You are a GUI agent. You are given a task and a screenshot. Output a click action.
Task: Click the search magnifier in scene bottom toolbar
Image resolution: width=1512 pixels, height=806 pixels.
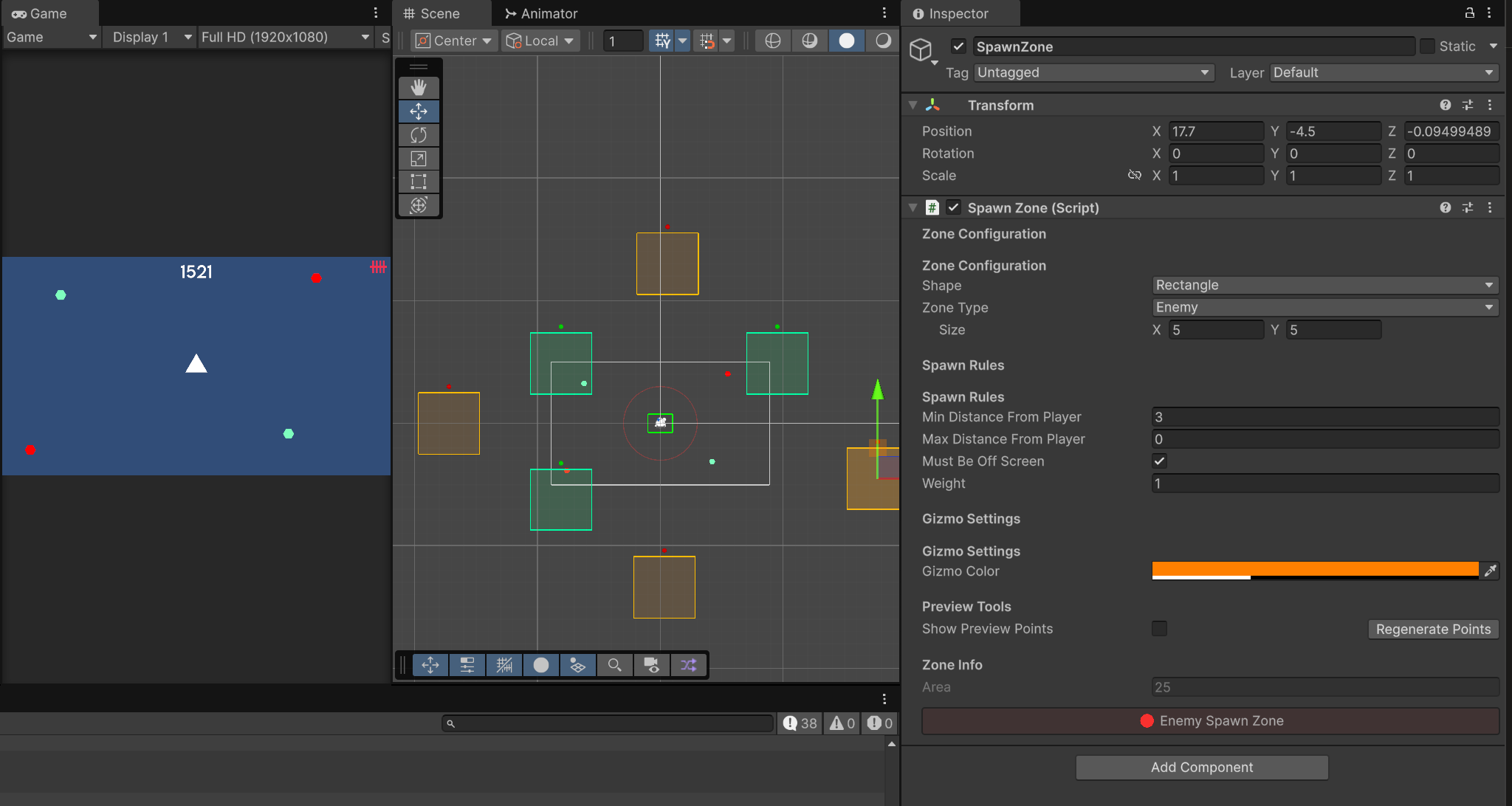click(x=614, y=665)
